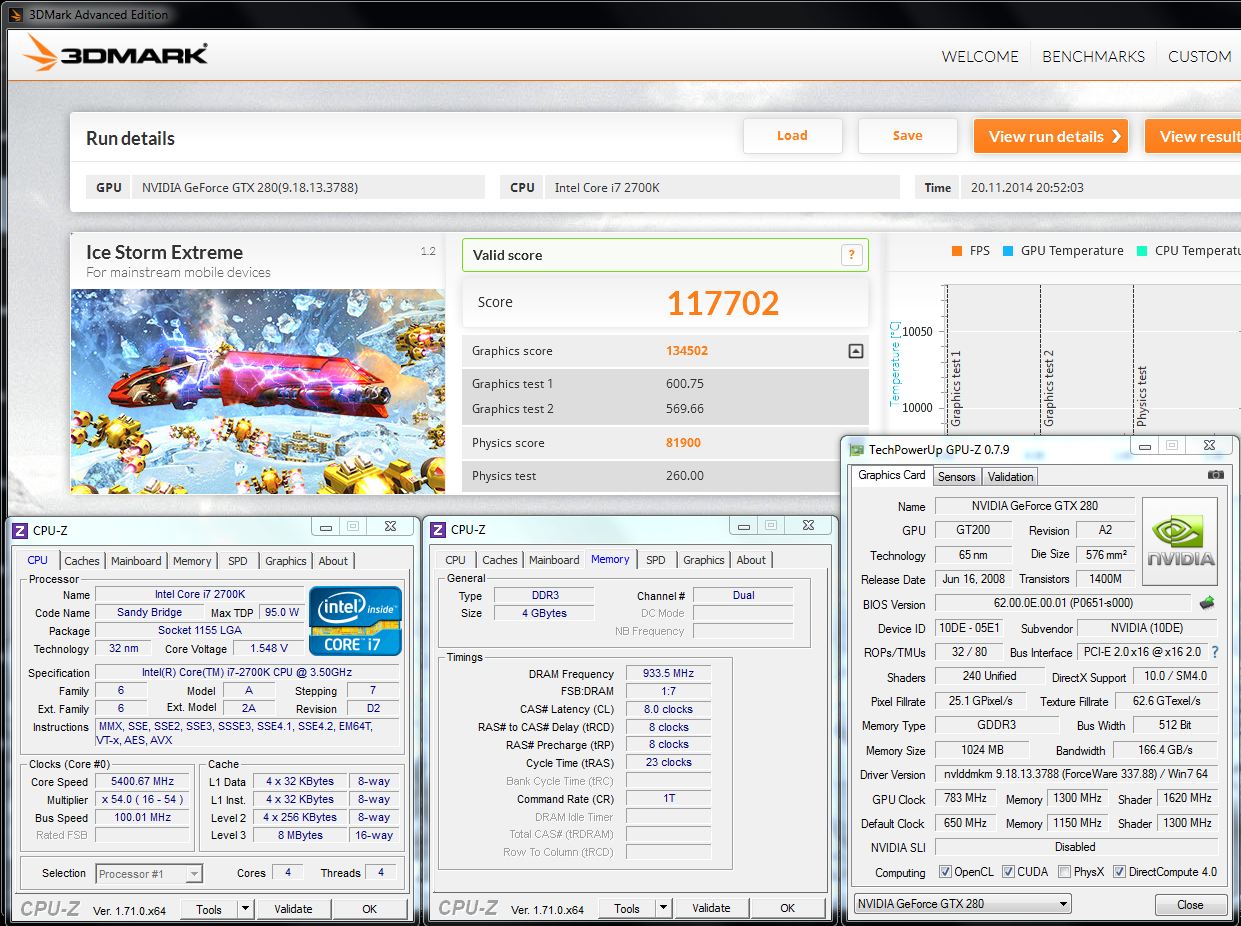This screenshot has height=926, width=1241.
Task: Click Validate in the Memory CPU-Z window
Action: point(711,909)
